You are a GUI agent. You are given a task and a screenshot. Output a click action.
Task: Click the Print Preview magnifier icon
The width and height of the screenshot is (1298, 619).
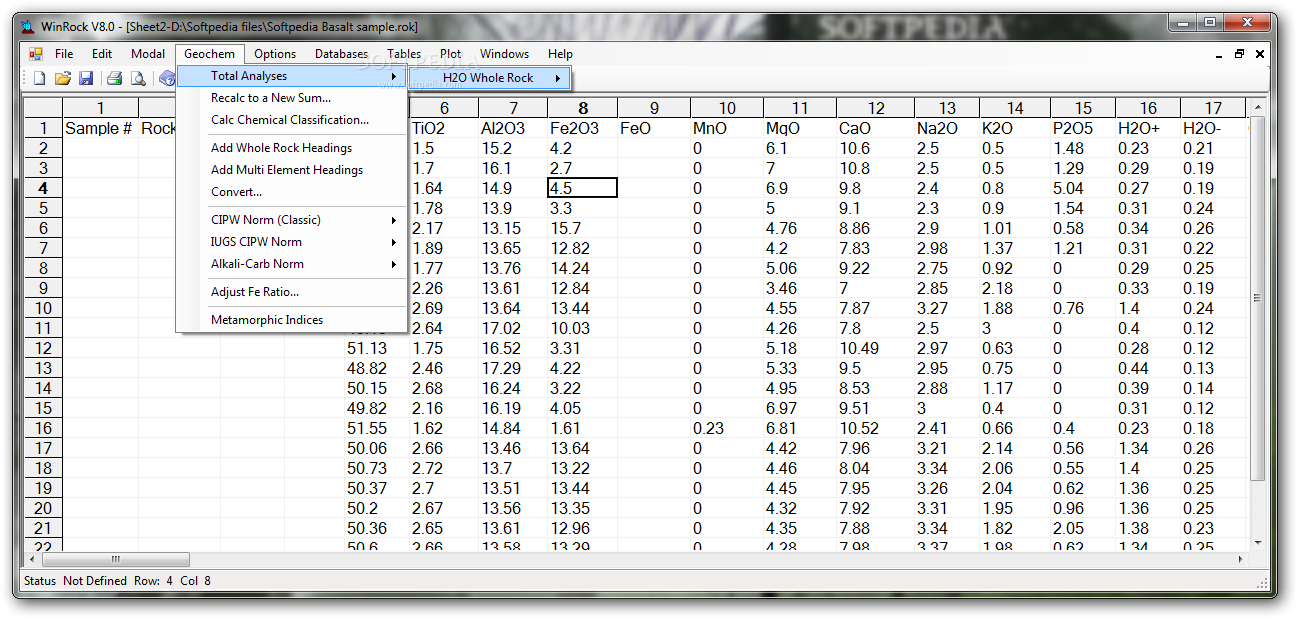(x=138, y=78)
